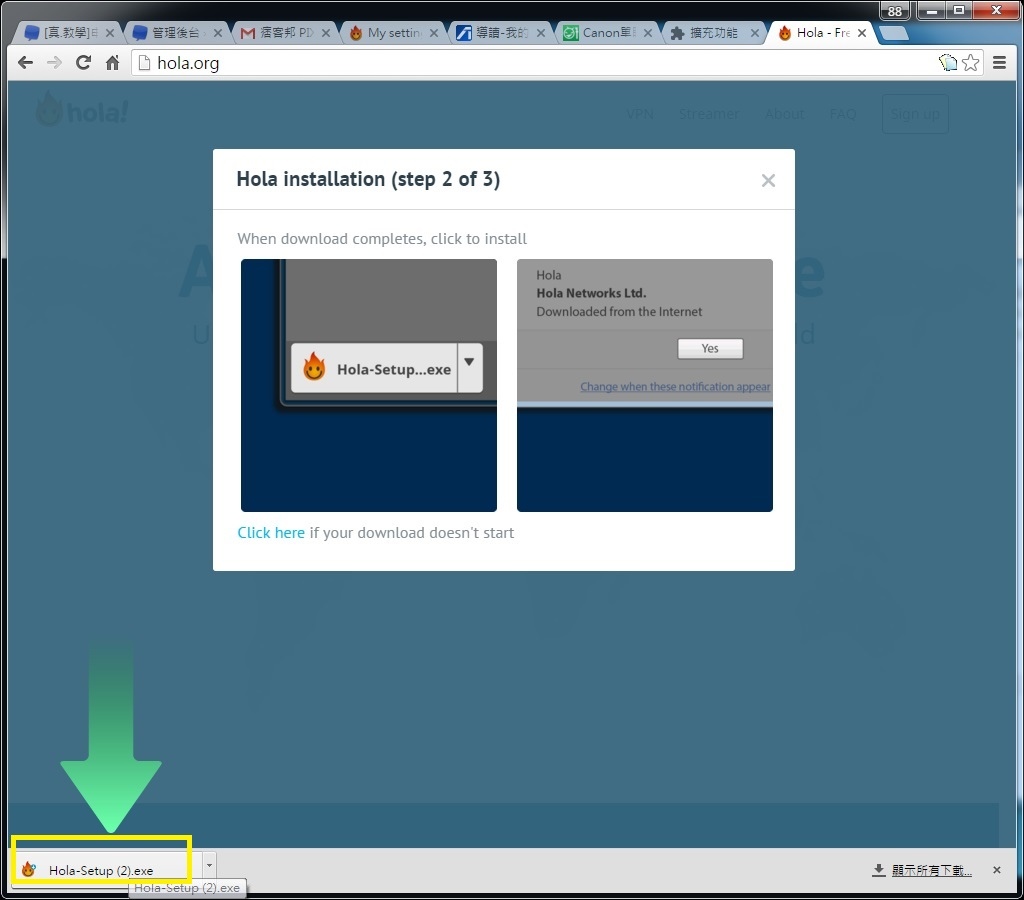Click the Hola Networks Ltd. Yes illustration thumbnail
This screenshot has height=900, width=1024.
645,385
